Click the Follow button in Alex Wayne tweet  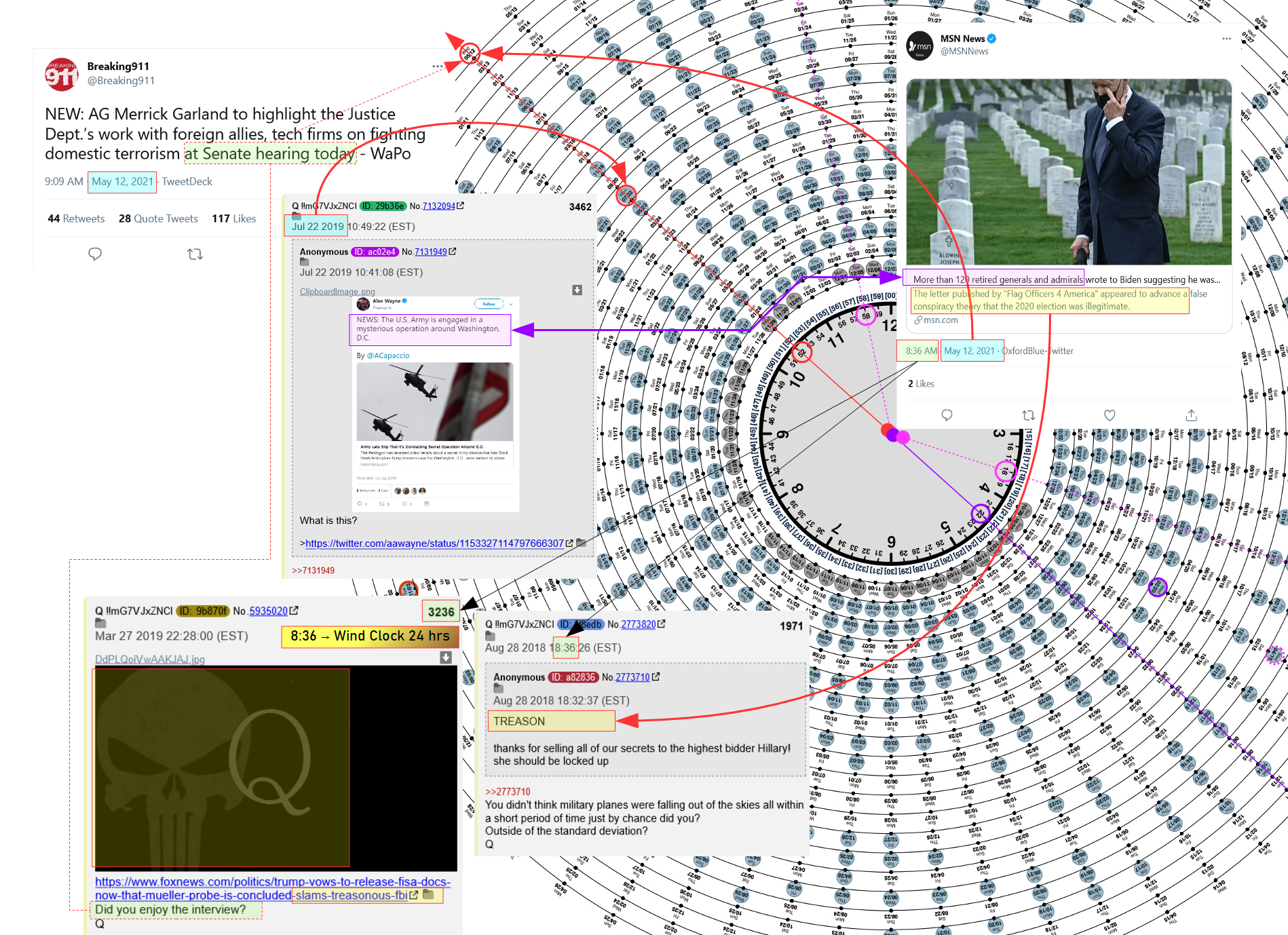(x=489, y=304)
